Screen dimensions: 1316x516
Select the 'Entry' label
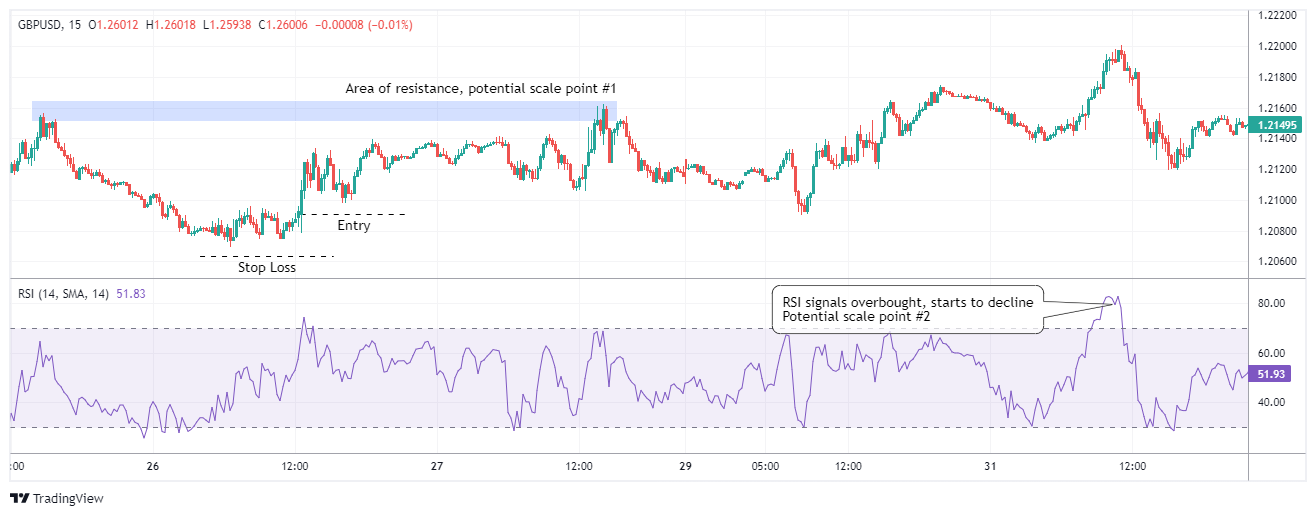[353, 226]
